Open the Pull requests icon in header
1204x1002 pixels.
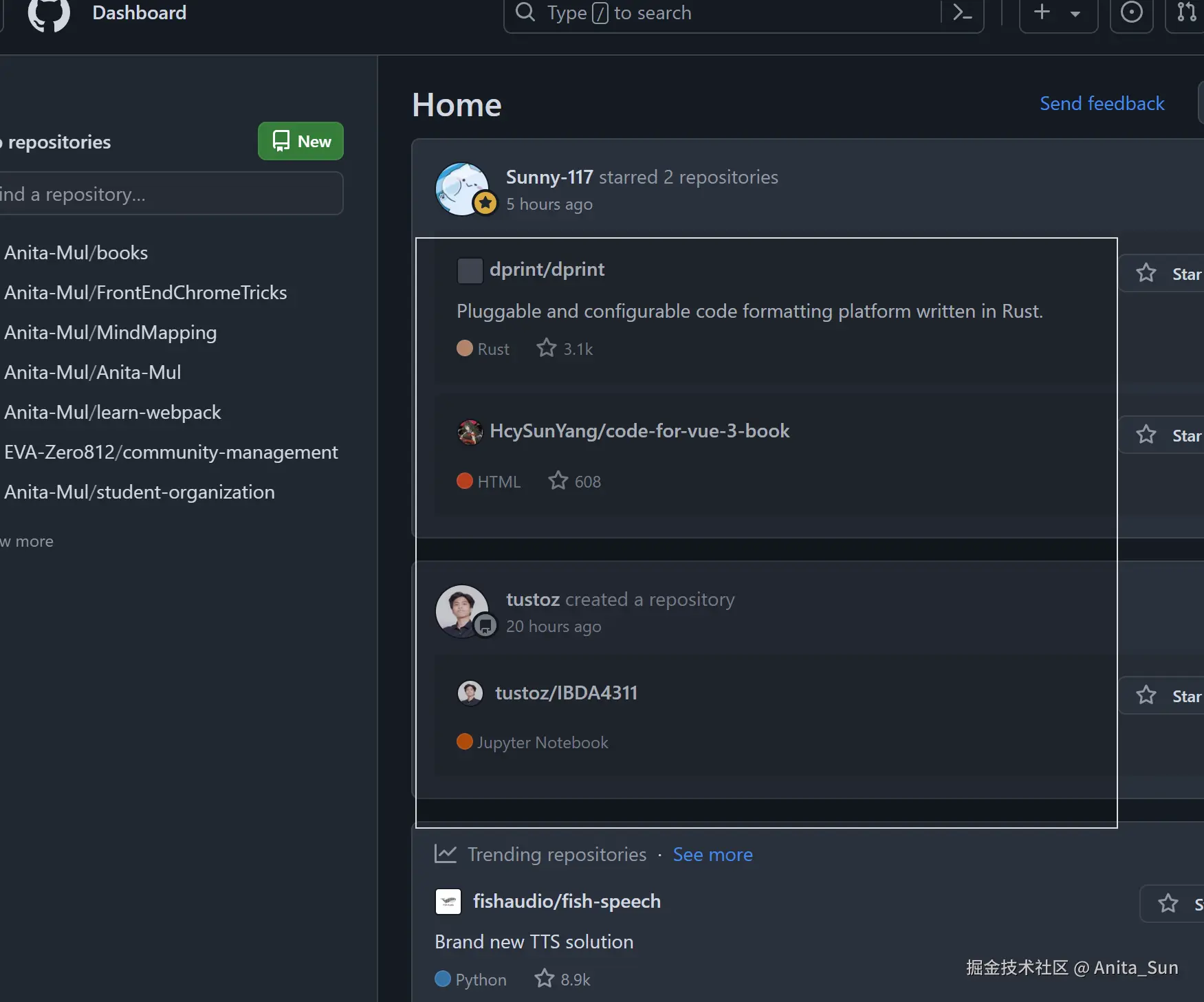[x=1186, y=12]
